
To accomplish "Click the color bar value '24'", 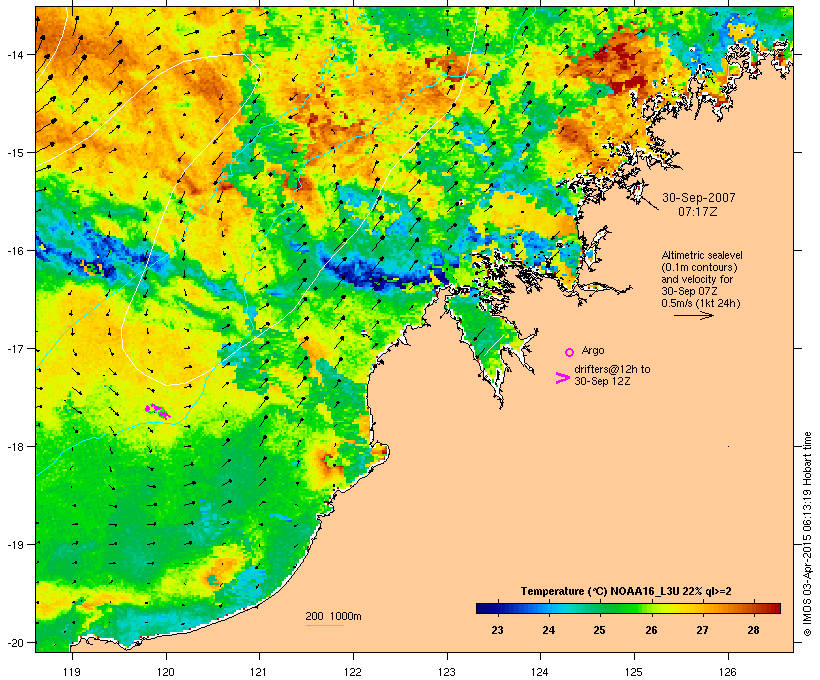I will click(549, 630).
